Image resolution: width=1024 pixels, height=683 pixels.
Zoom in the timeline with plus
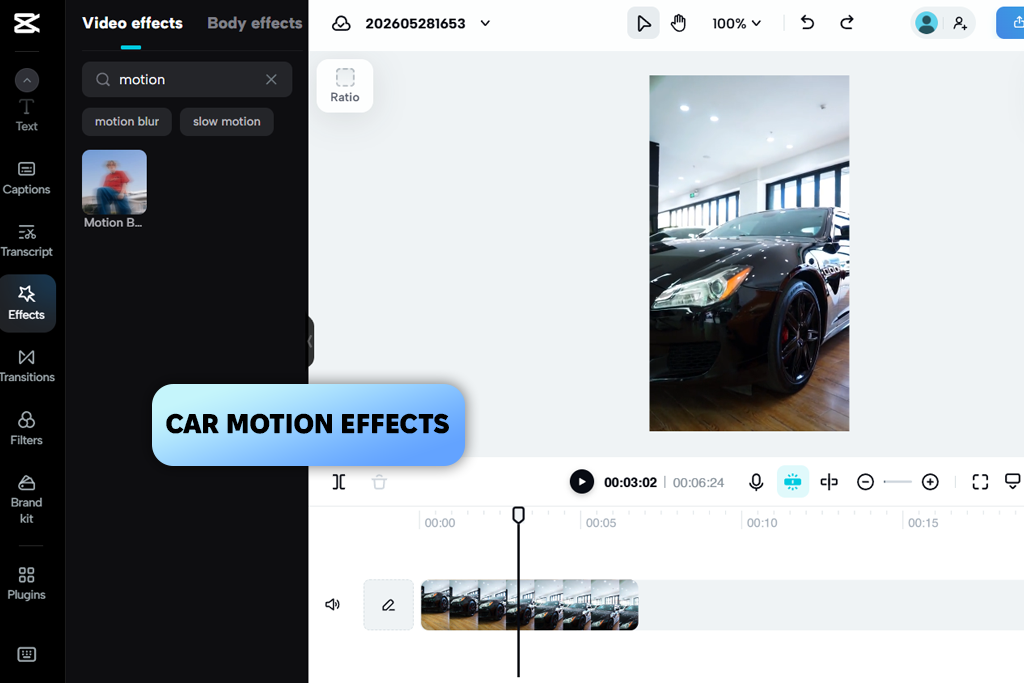coord(930,482)
